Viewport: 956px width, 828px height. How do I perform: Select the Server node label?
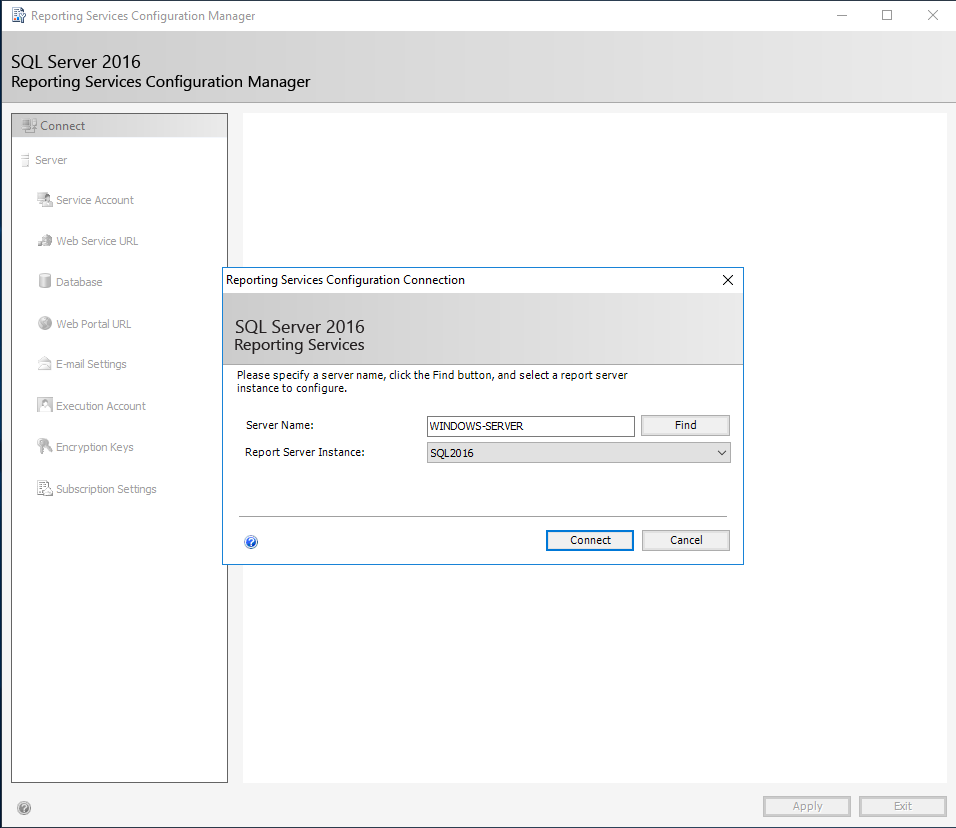[x=51, y=160]
